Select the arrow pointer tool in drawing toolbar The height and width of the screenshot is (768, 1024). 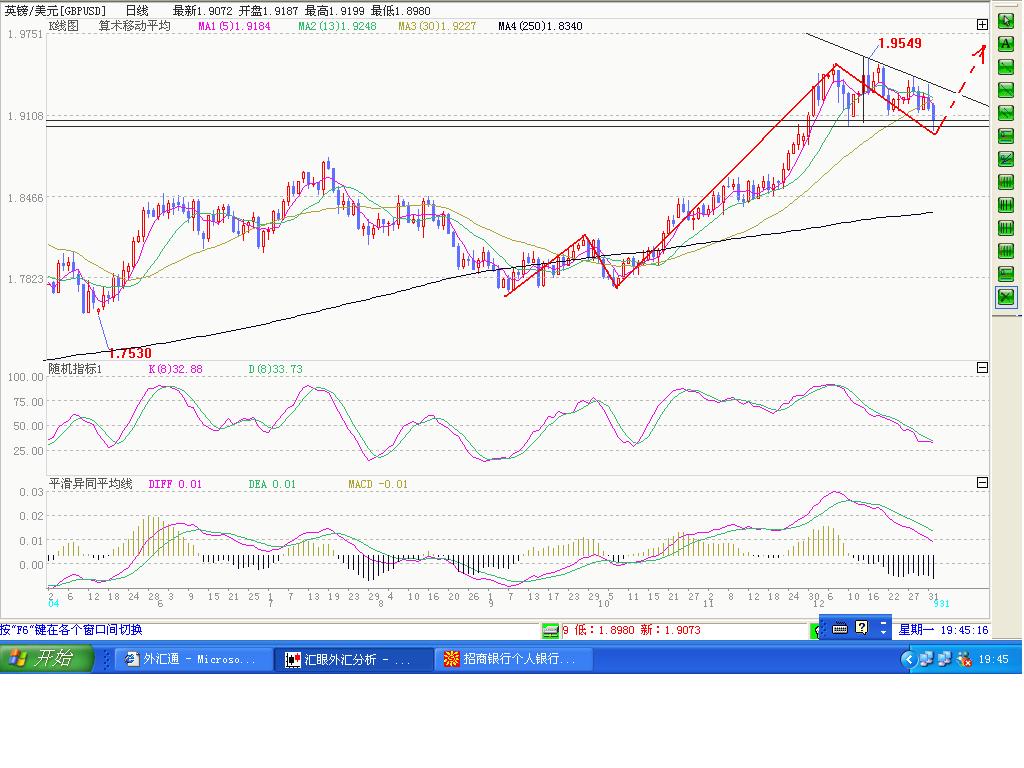[x=1005, y=20]
